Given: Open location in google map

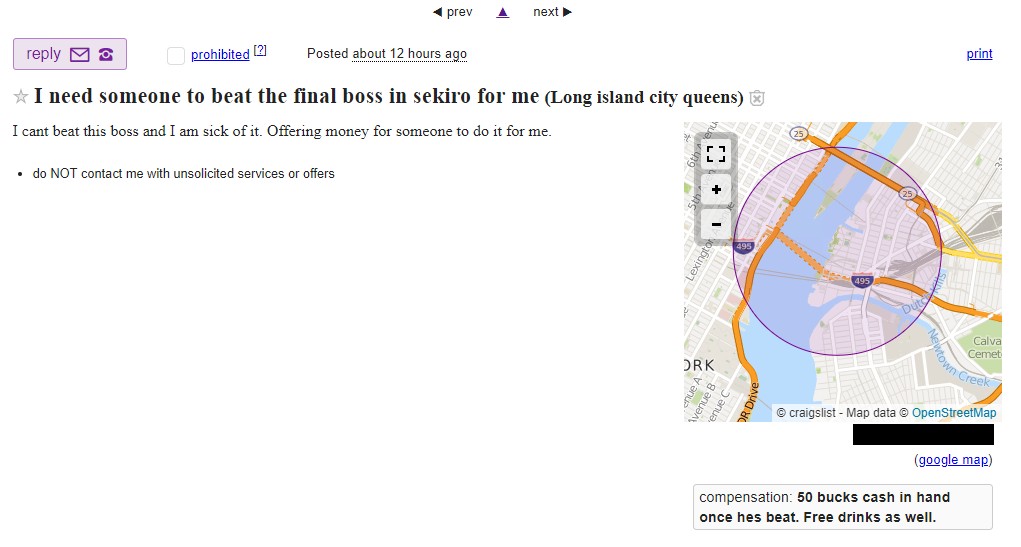Looking at the screenshot, I should (953, 460).
